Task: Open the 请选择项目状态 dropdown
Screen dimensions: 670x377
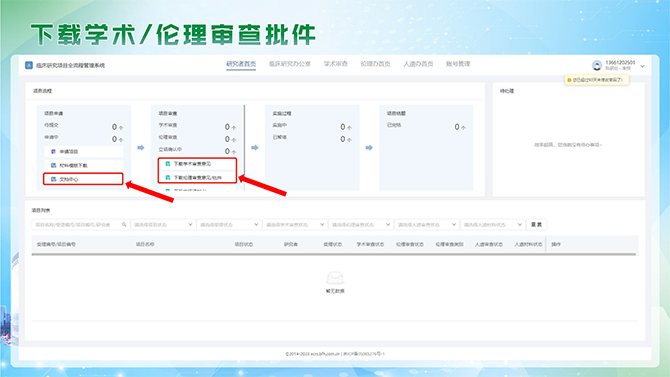Action: click(163, 224)
